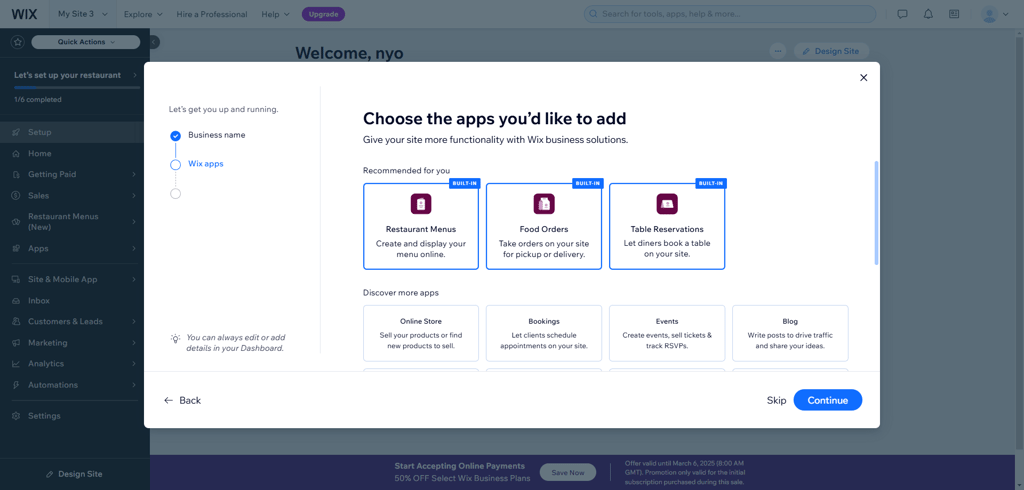Click the Sales icon in sidebar
Image resolution: width=1024 pixels, height=490 pixels.
pos(16,195)
